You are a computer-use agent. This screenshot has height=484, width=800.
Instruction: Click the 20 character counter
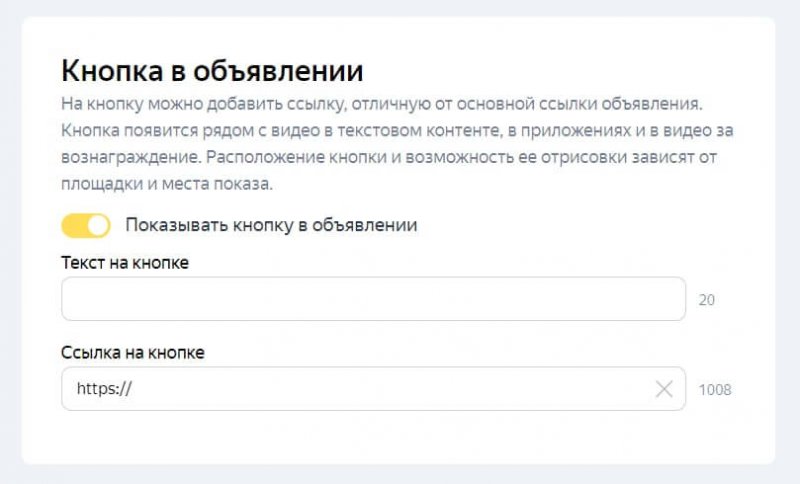(706, 299)
